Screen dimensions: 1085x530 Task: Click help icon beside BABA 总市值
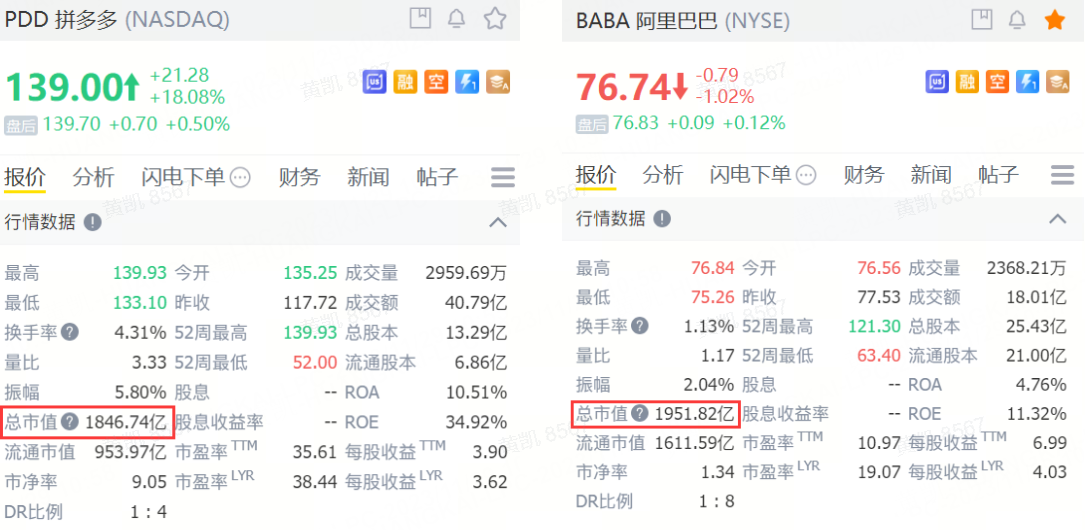(640, 414)
